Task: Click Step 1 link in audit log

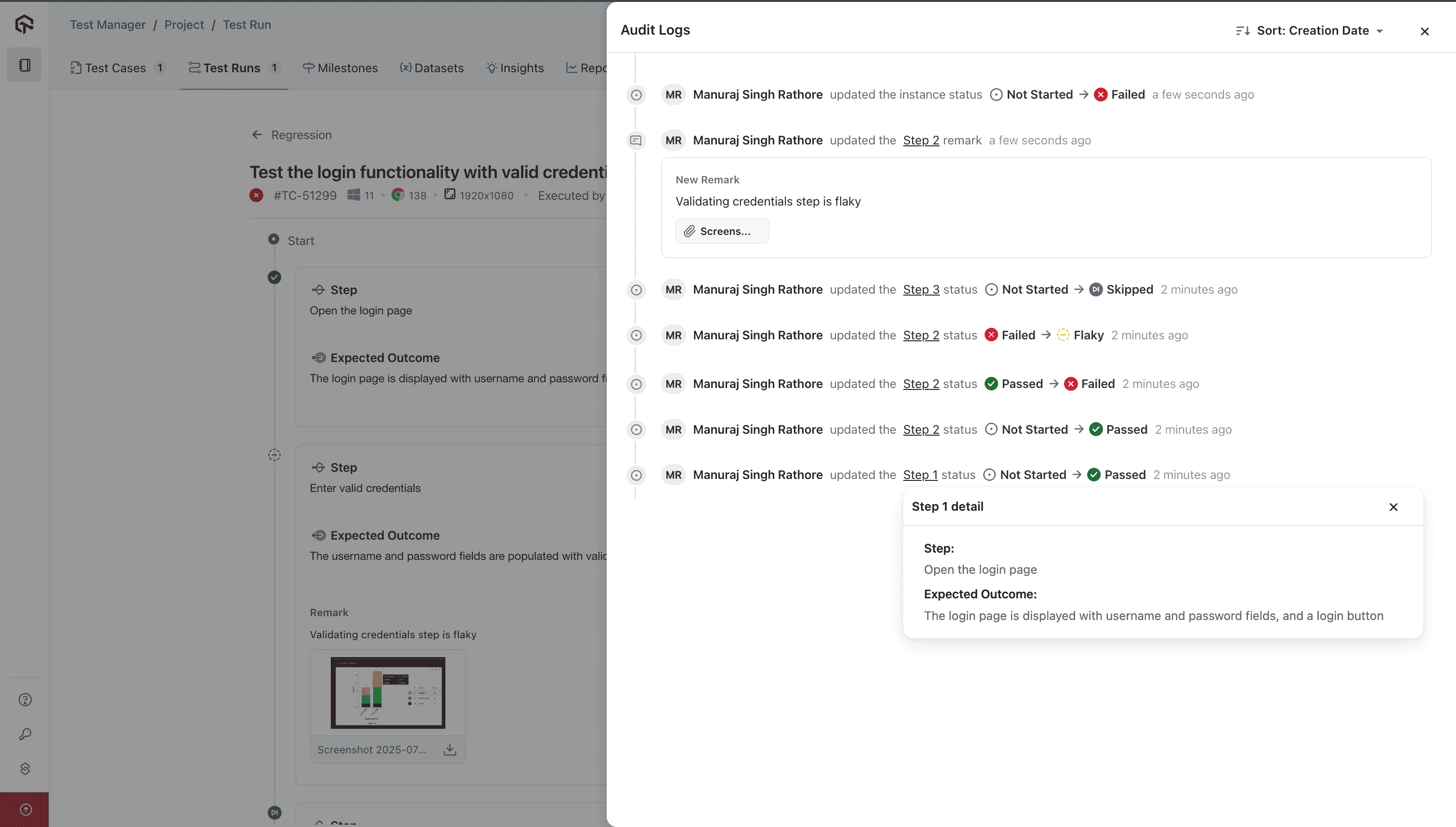Action: [920, 475]
